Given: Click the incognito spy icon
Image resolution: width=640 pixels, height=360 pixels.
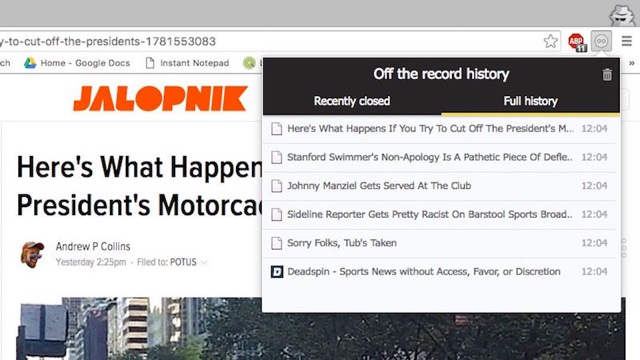Looking at the screenshot, I should tap(622, 15).
